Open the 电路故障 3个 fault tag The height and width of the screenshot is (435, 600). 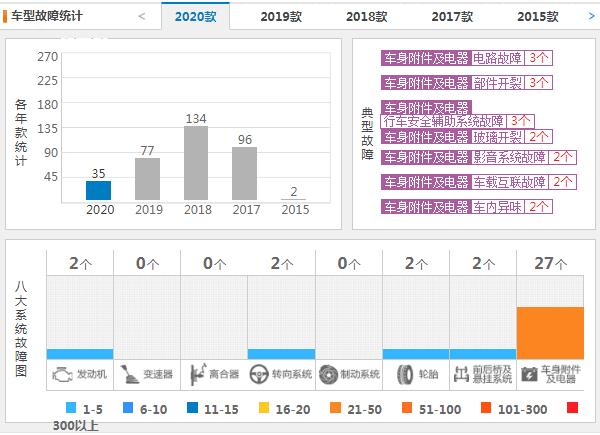click(x=467, y=58)
